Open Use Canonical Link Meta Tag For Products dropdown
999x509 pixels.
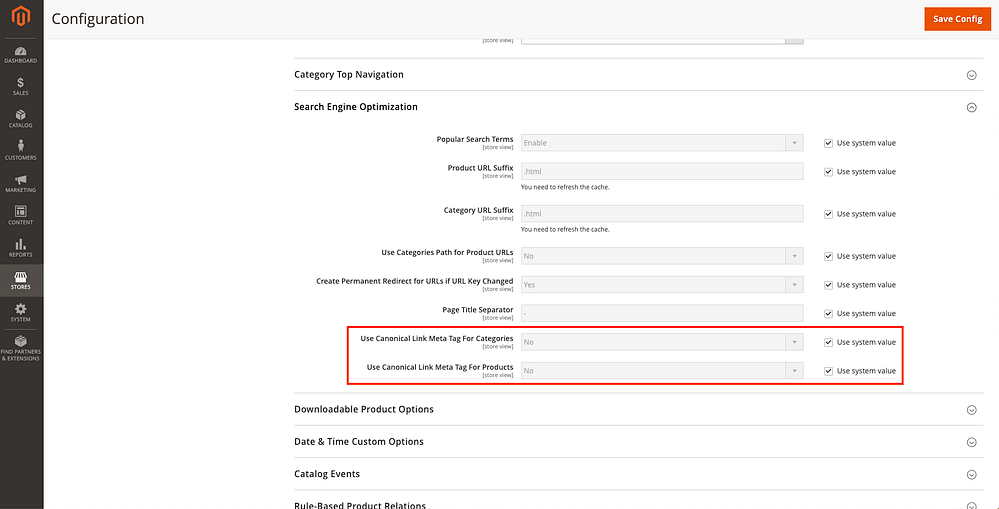pos(662,371)
